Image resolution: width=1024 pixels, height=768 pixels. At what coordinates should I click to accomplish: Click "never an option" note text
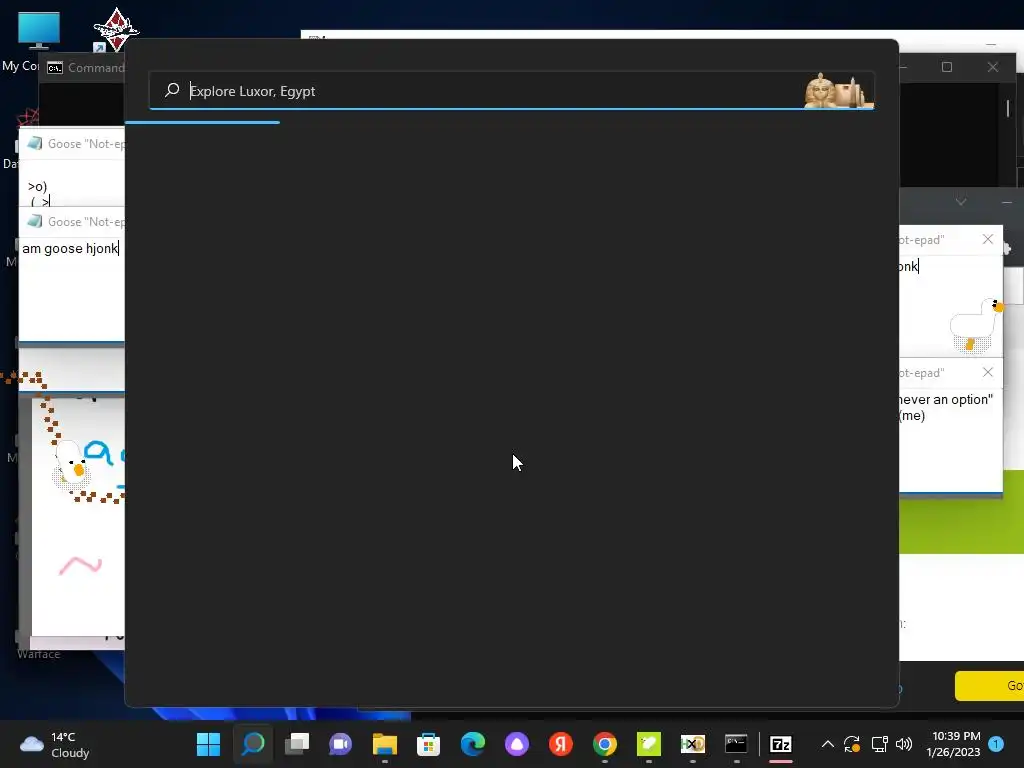coord(946,400)
